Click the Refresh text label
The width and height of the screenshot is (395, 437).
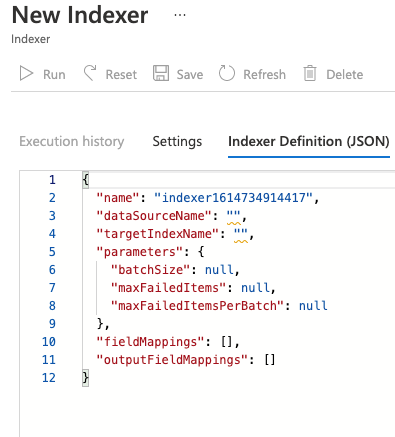click(265, 75)
